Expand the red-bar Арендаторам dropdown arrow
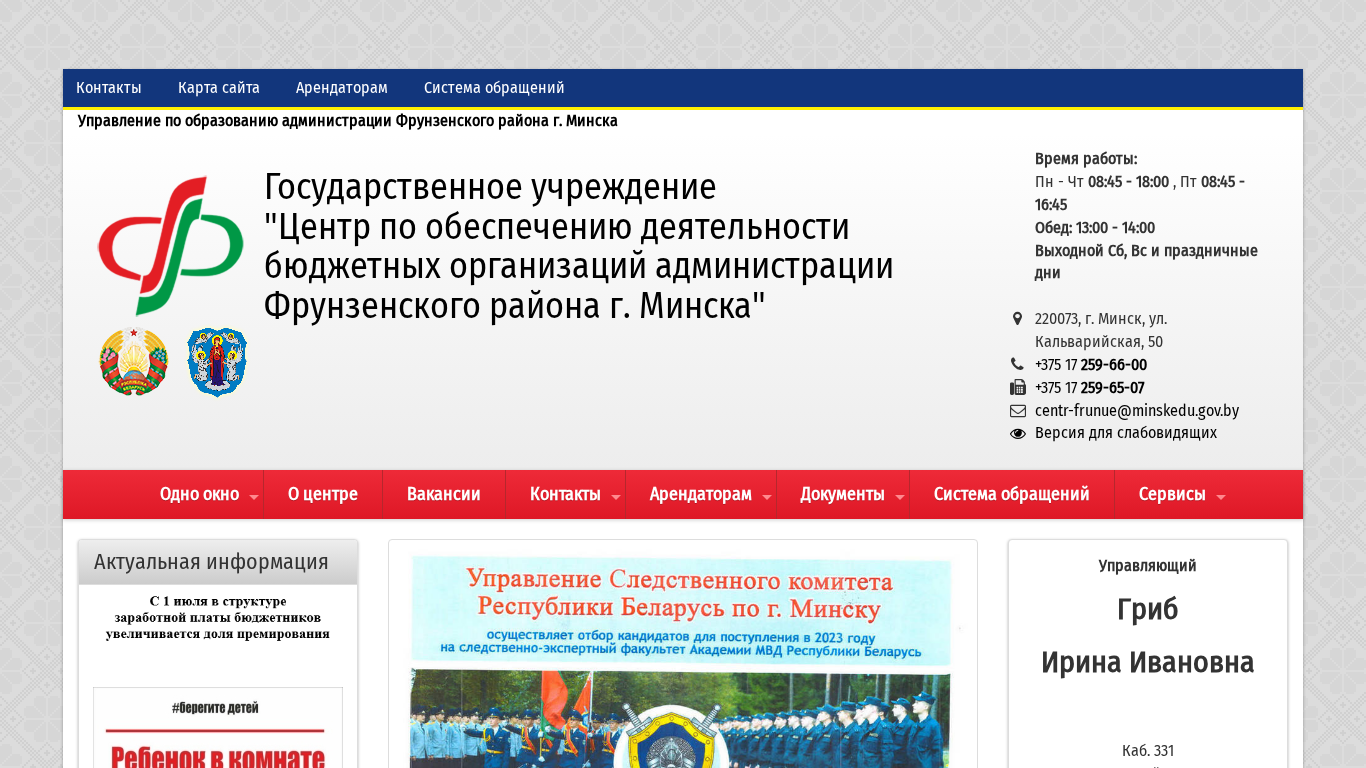Image resolution: width=1366 pixels, height=768 pixels. coord(767,497)
